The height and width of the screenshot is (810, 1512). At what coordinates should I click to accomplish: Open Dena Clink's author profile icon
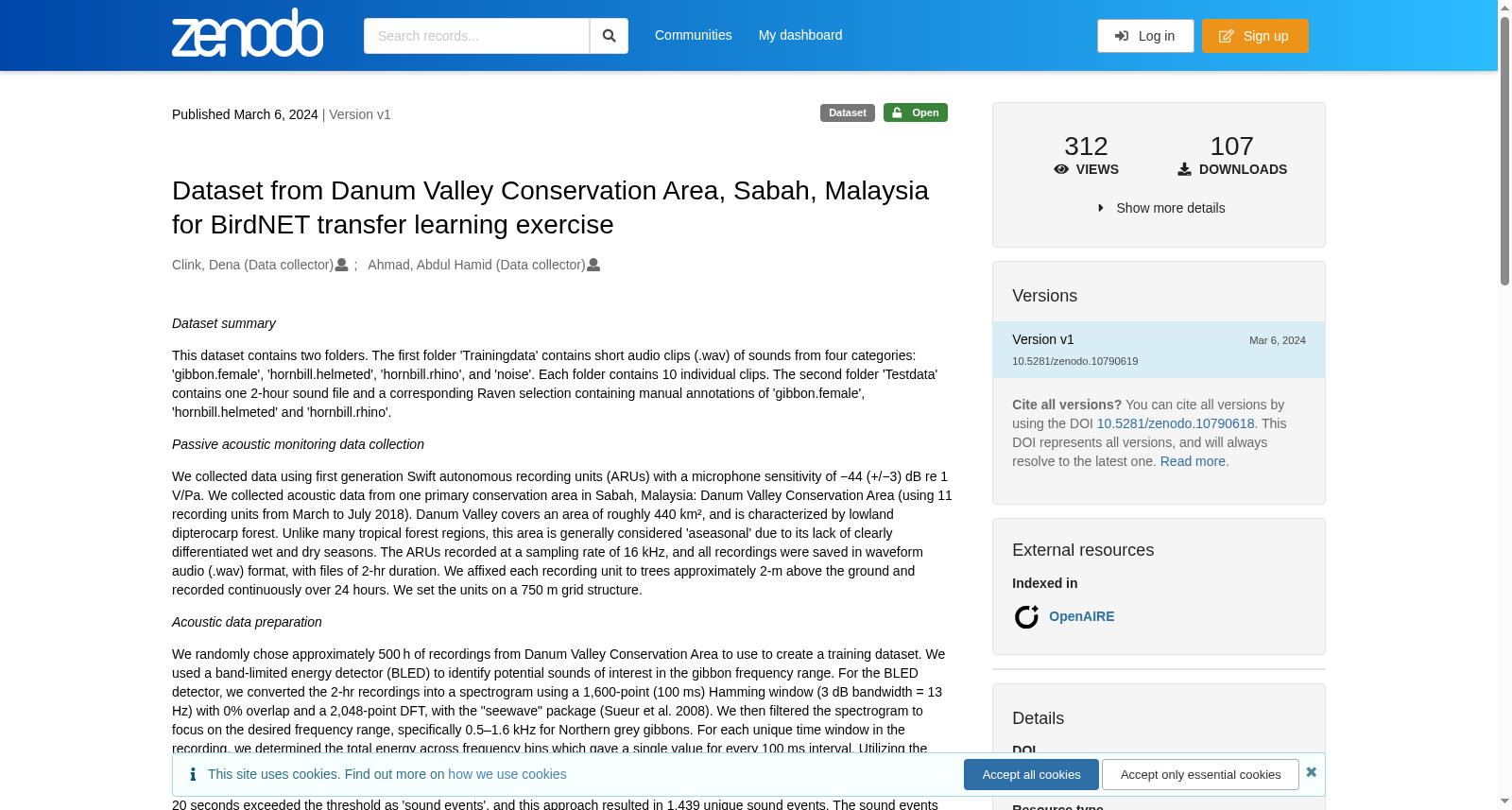[x=342, y=265]
